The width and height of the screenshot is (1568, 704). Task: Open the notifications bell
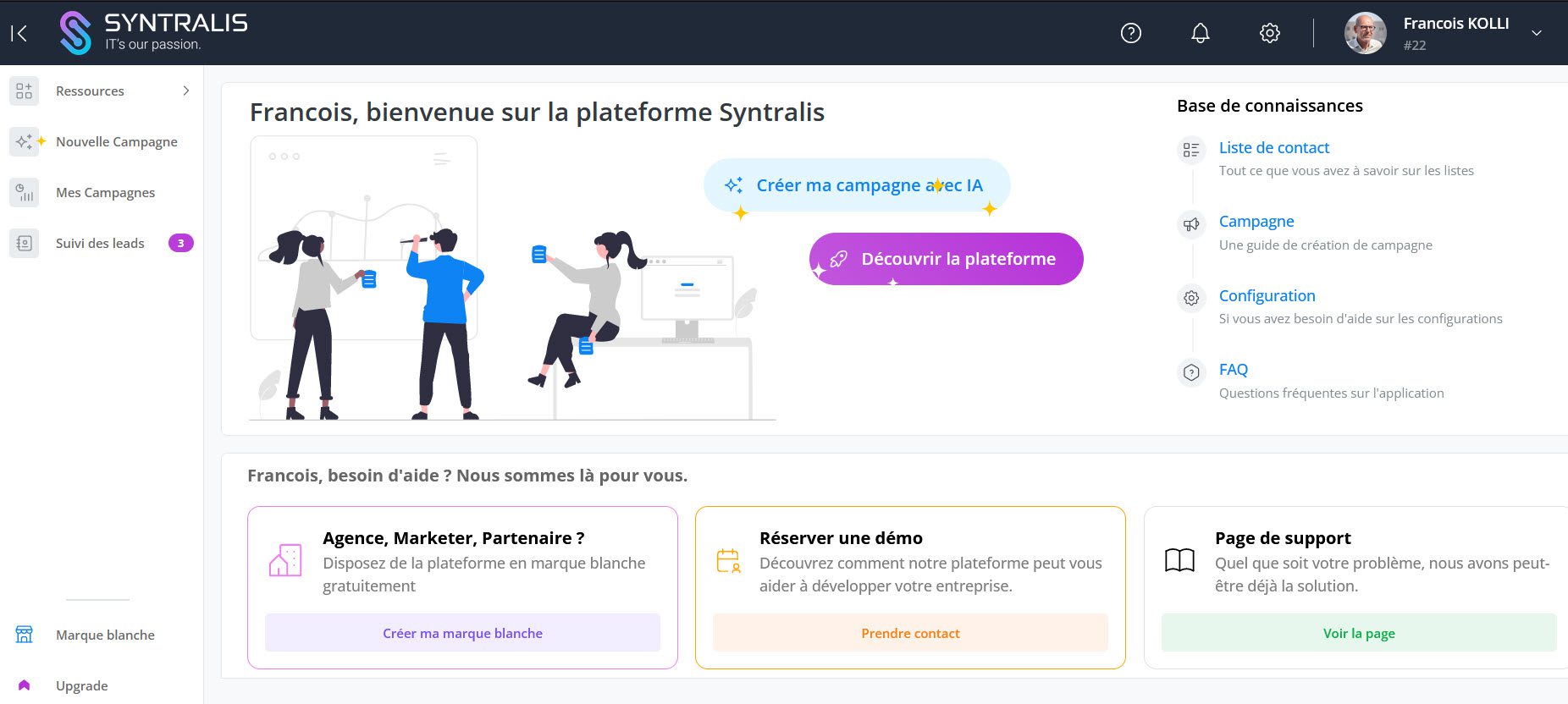coord(1201,33)
